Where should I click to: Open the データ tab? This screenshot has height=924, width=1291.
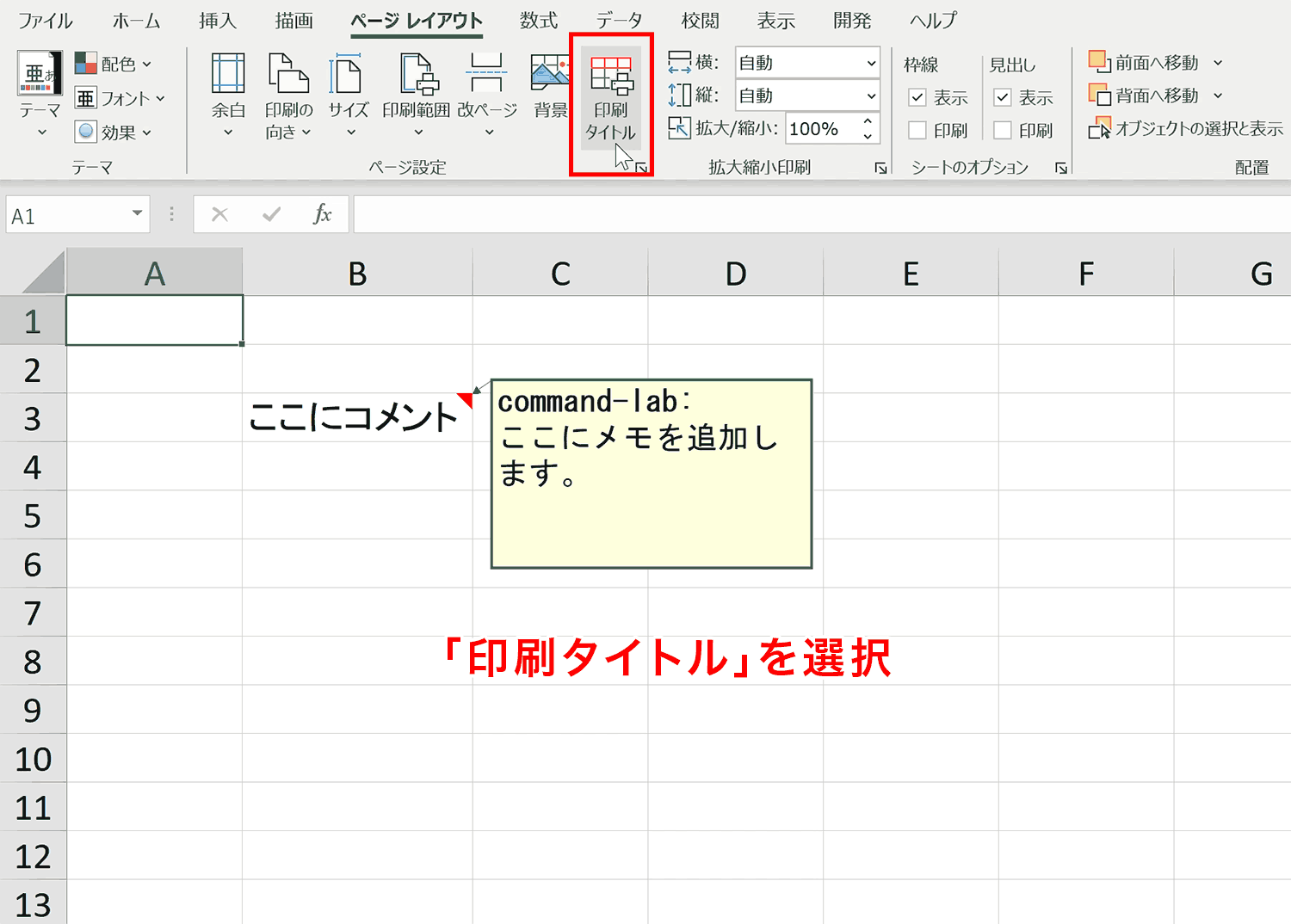pos(619,21)
